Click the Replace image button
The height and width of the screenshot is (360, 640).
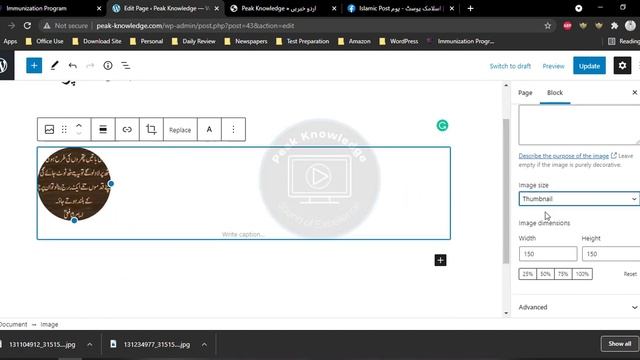[180, 130]
